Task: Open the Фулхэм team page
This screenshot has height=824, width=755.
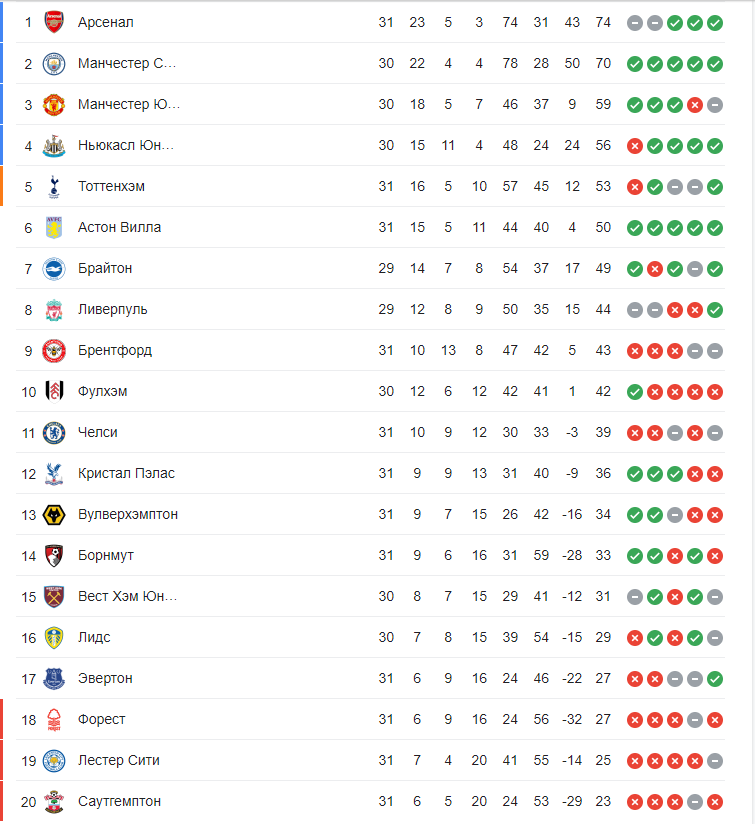Action: [102, 391]
